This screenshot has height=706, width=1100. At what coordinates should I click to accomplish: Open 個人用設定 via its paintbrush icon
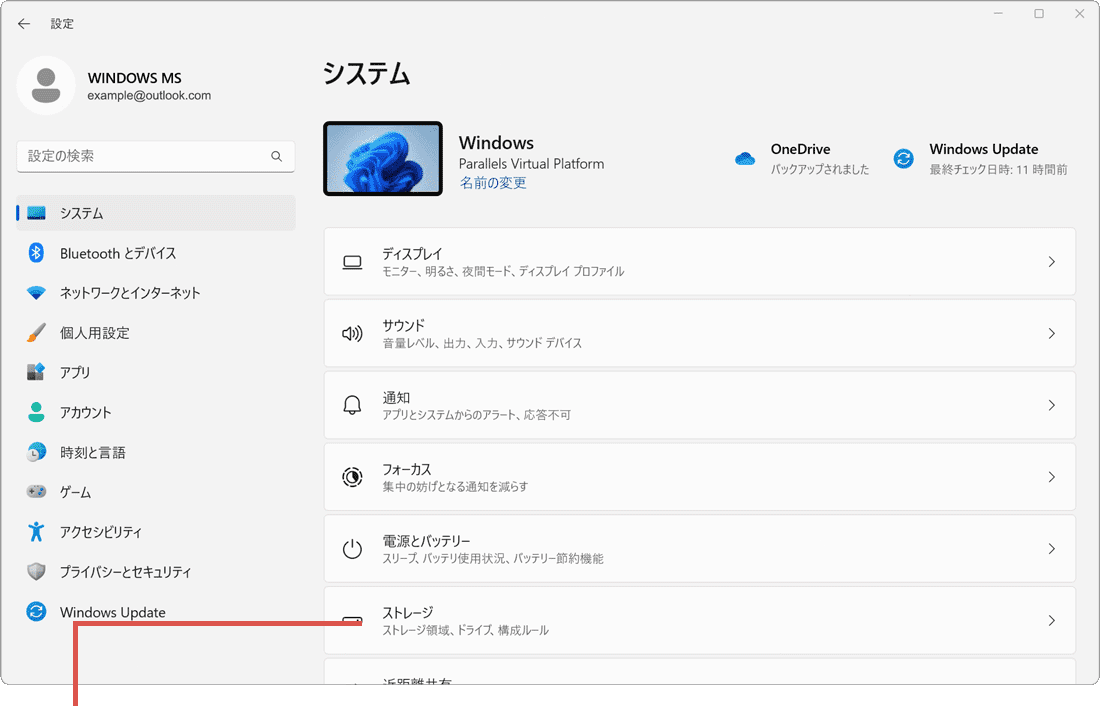37,332
